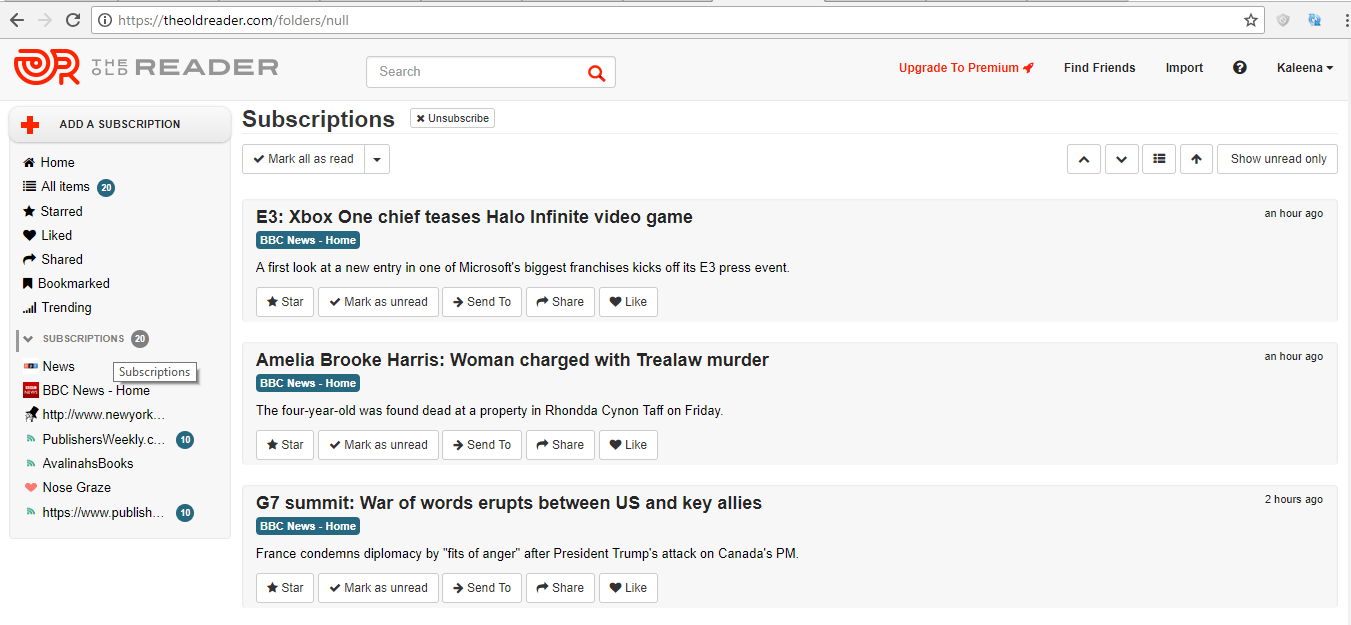Click Find Friends link
This screenshot has width=1351, height=625.
[1099, 68]
